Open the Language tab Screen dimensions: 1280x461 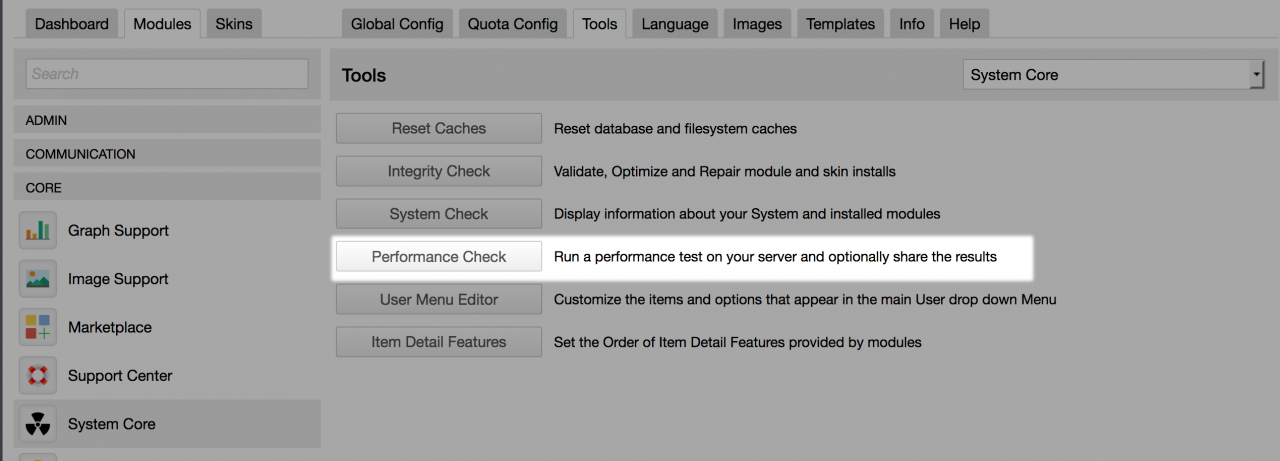pyautogui.click(x=674, y=24)
